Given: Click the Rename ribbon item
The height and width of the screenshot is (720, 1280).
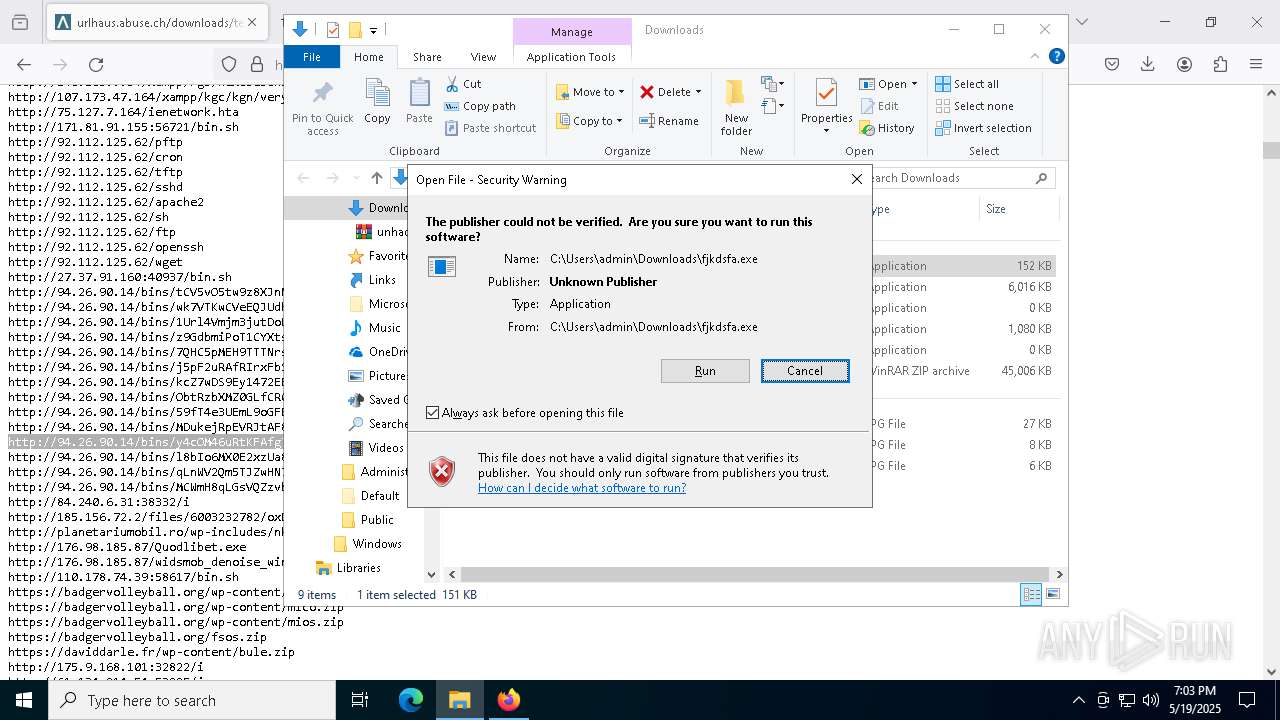Looking at the screenshot, I should [669, 121].
